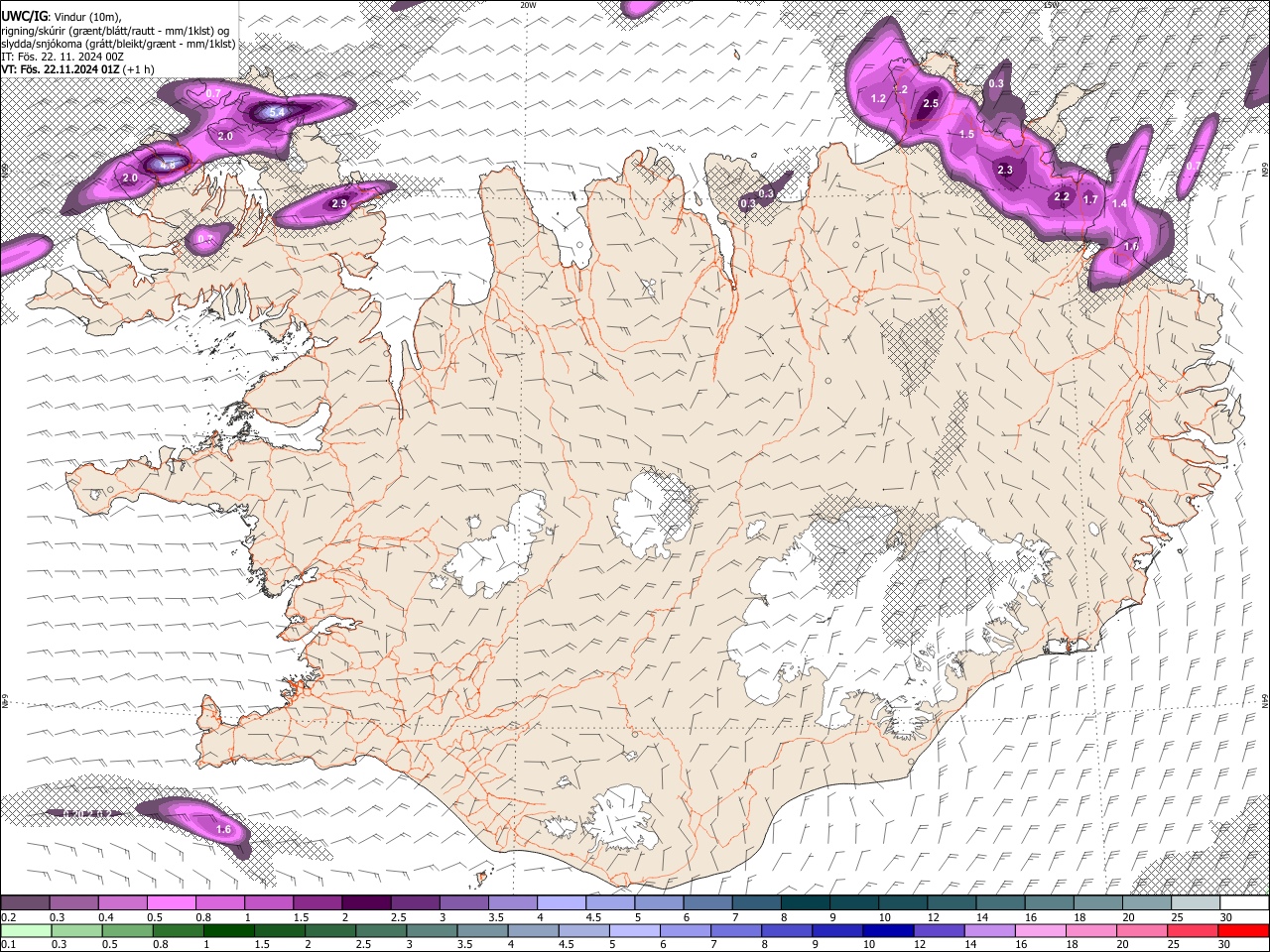Pick top-row dark purple swatch between 2 and 2.5

click(x=365, y=903)
